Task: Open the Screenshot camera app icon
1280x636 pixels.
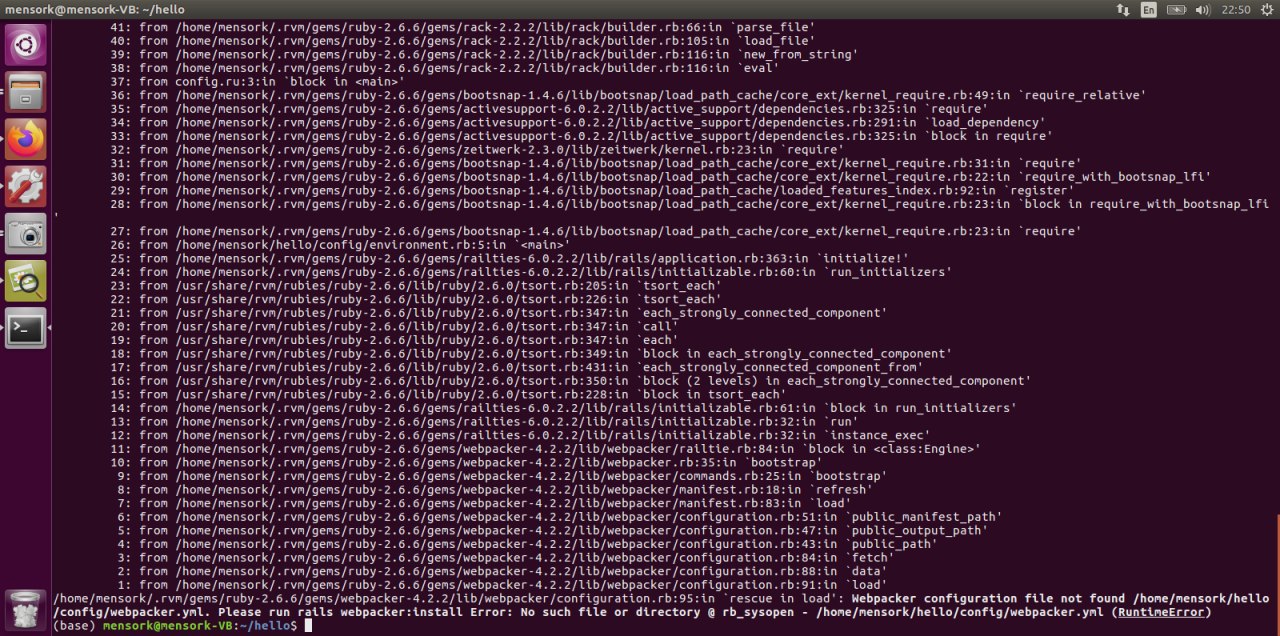Action: [26, 233]
